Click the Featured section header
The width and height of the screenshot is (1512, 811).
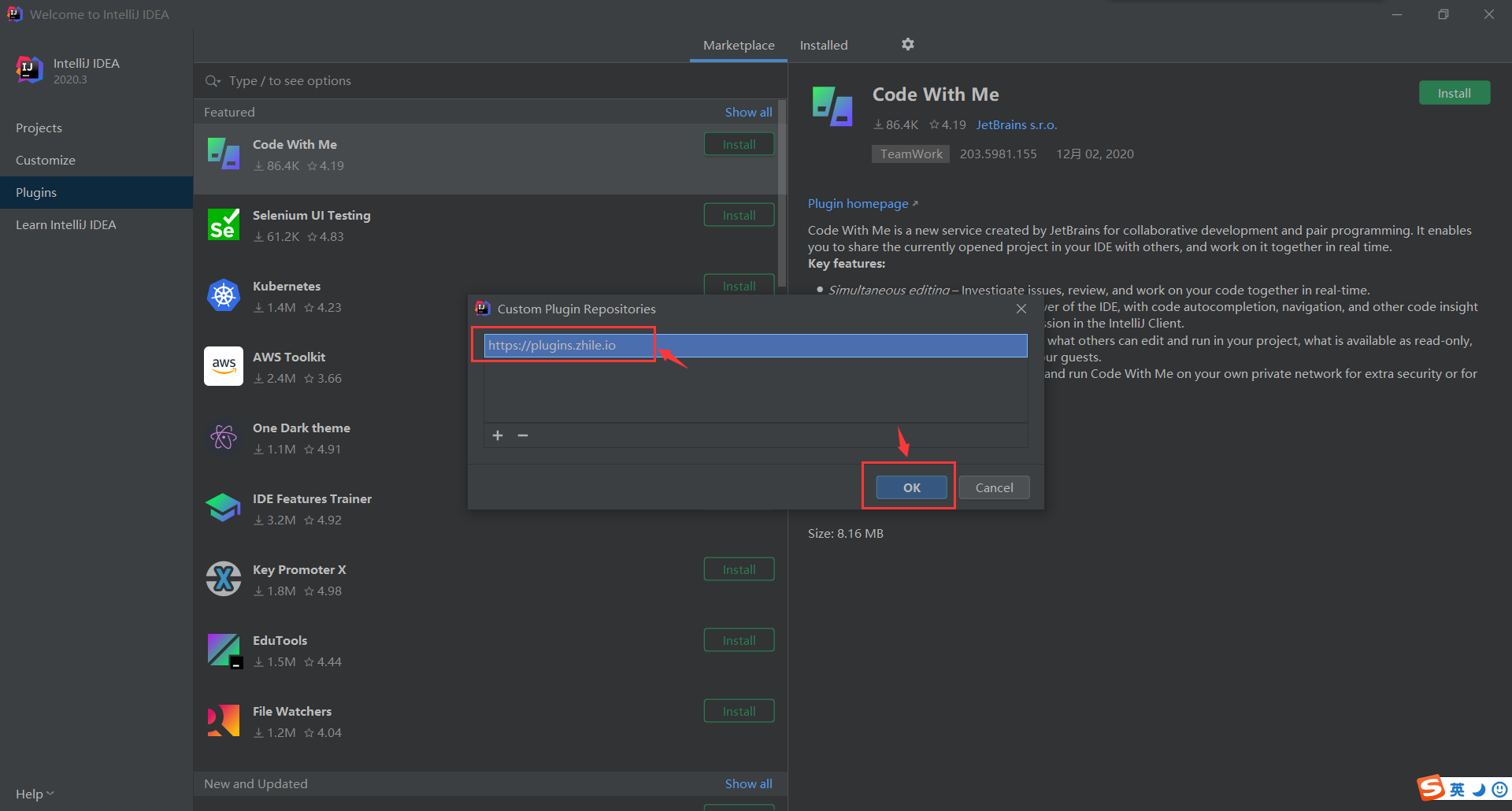[229, 112]
